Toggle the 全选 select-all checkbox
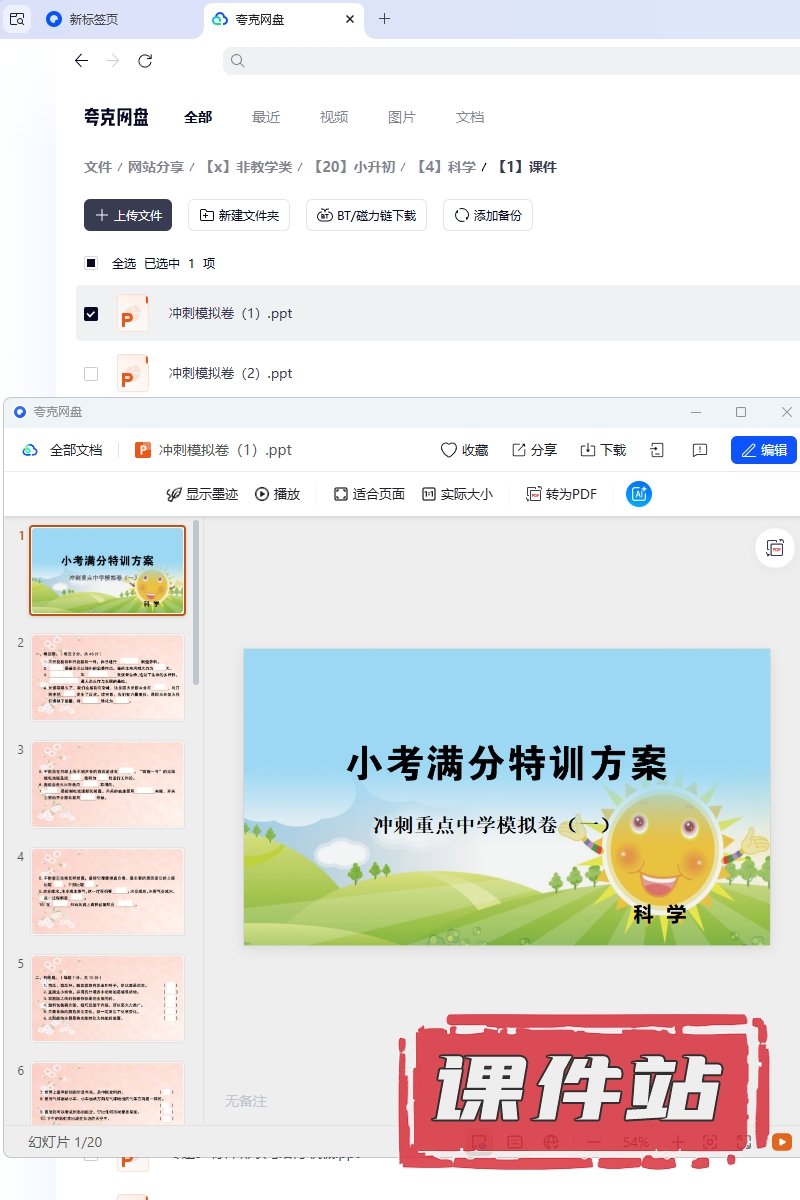This screenshot has height=1200, width=800. (91, 264)
